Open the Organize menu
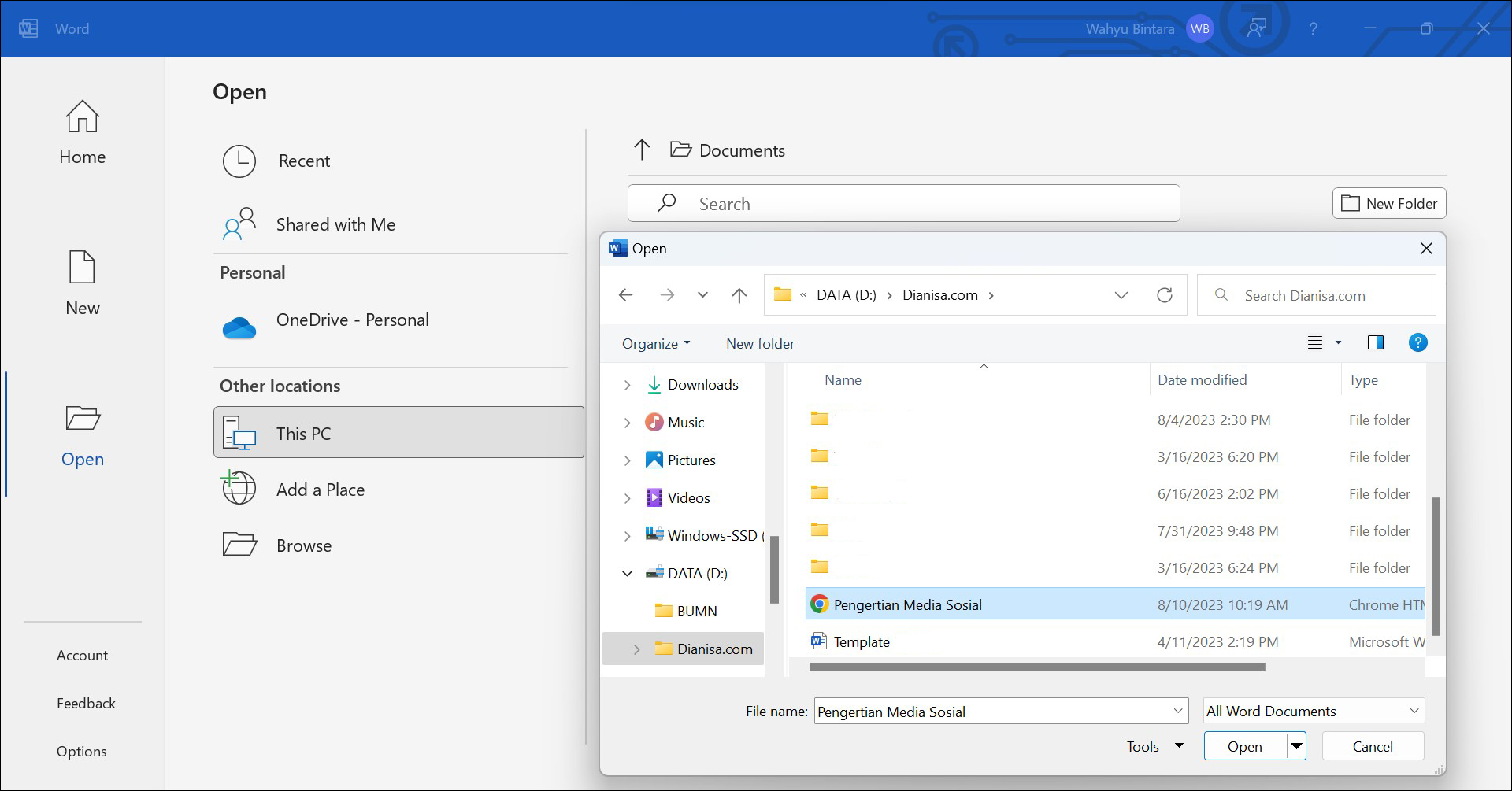This screenshot has width=1512, height=791. click(x=655, y=343)
